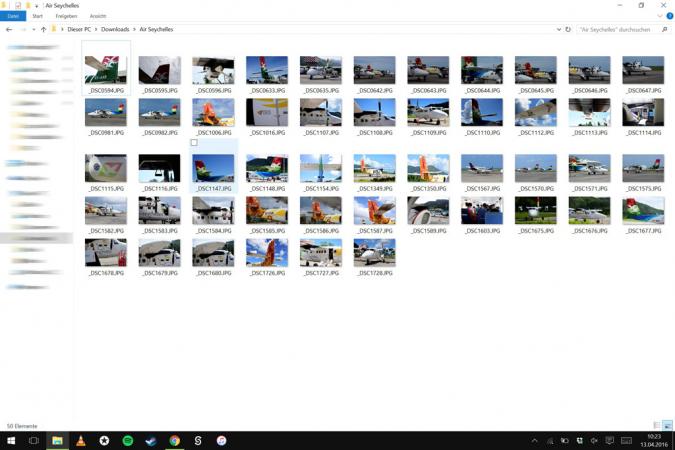Open the volume control in tray
675x450 pixels.
pos(594,441)
